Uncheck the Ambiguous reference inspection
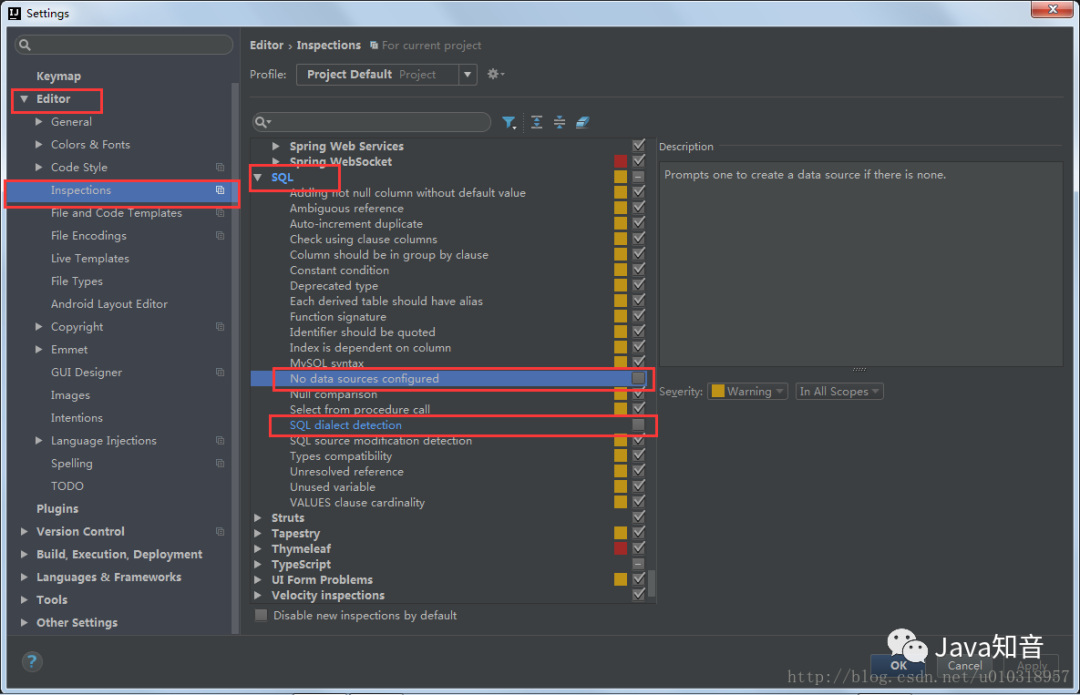The height and width of the screenshot is (695, 1080). 638,208
